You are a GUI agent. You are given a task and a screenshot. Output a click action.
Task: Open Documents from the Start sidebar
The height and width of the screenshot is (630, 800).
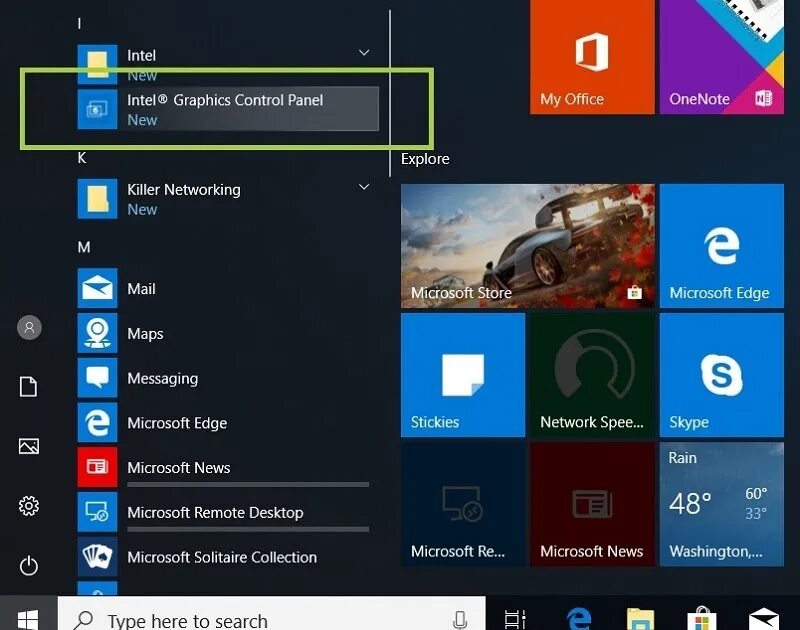click(29, 387)
